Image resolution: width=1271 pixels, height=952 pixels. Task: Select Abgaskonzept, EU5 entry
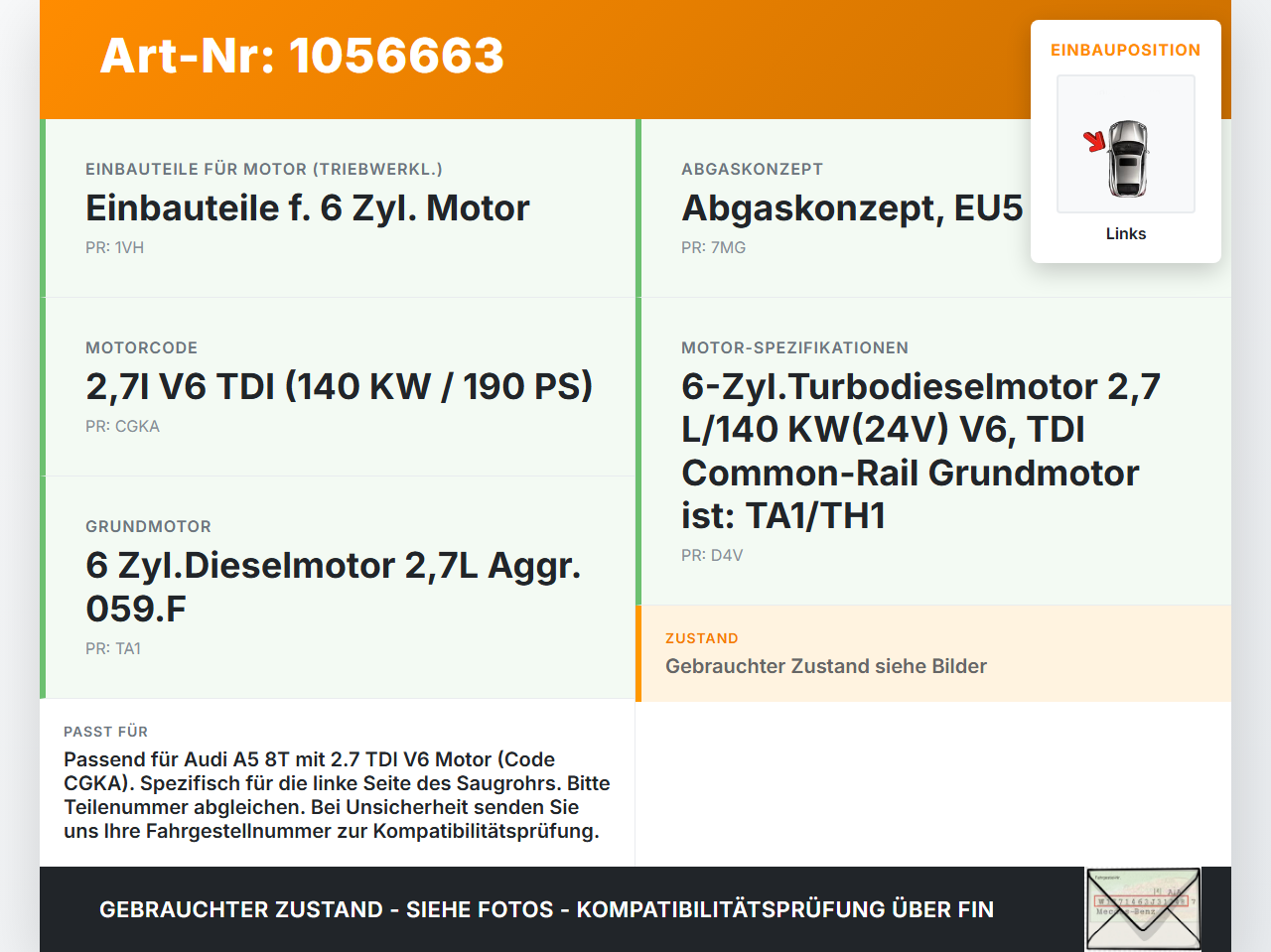[852, 207]
